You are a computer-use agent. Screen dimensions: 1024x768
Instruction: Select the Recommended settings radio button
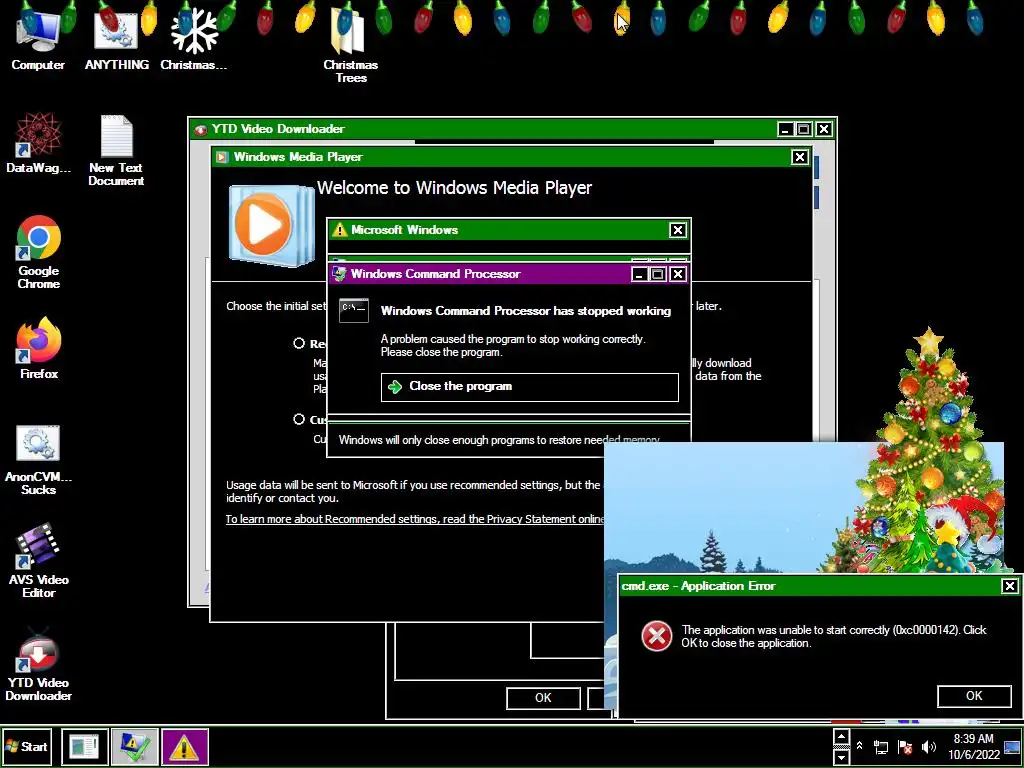[x=299, y=344]
